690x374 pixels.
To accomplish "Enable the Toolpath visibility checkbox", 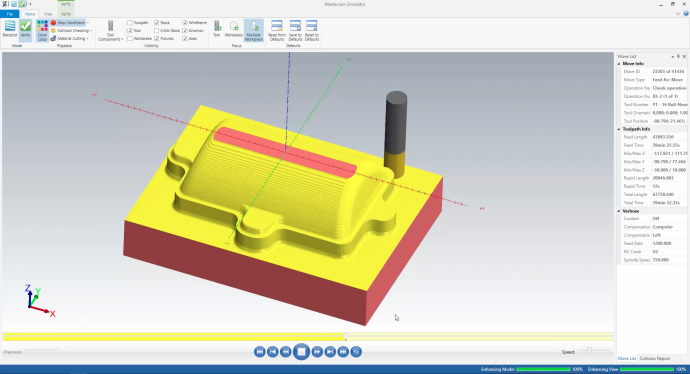I will (x=130, y=22).
